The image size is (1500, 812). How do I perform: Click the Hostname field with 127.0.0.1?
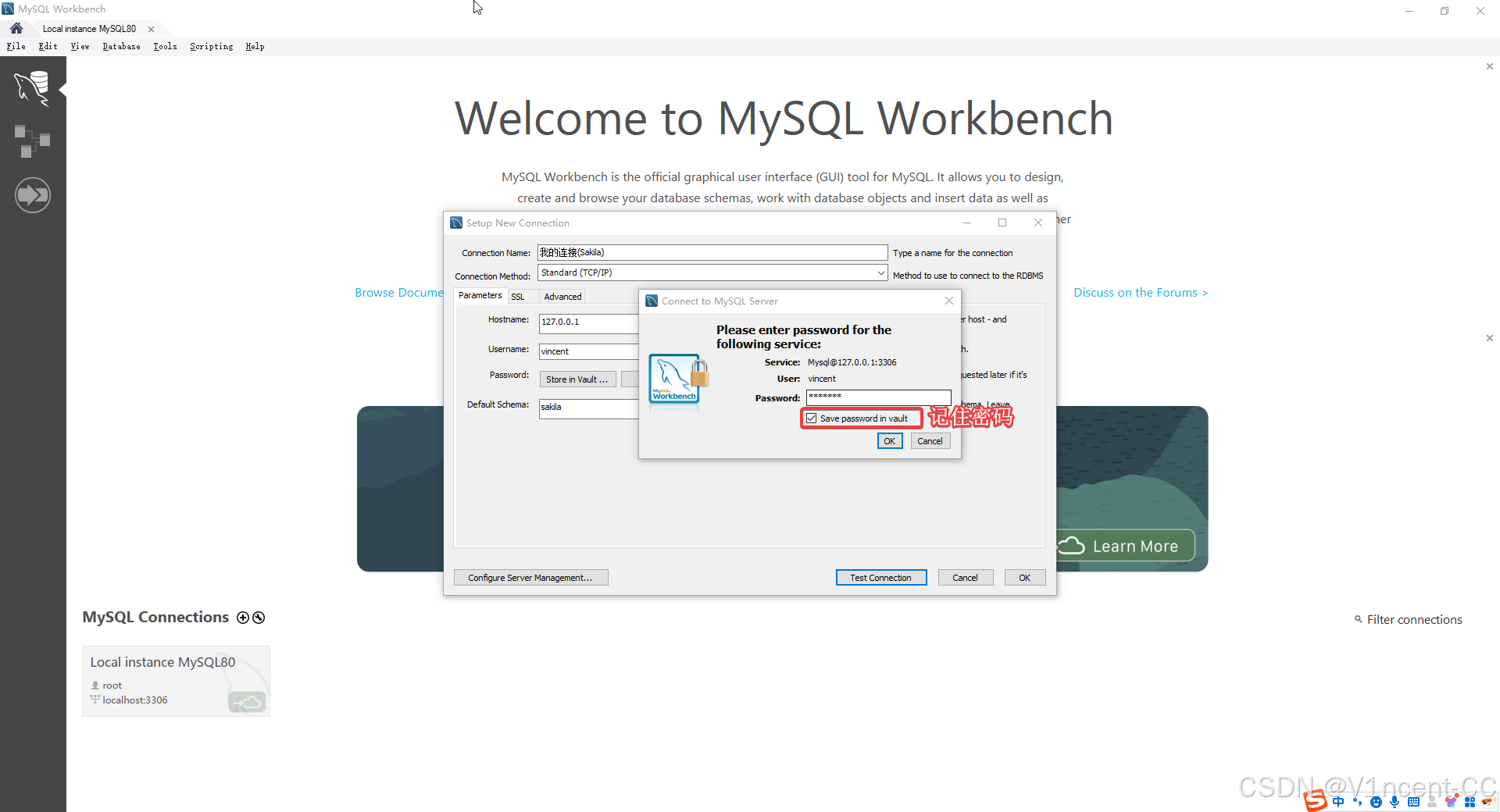click(x=588, y=323)
